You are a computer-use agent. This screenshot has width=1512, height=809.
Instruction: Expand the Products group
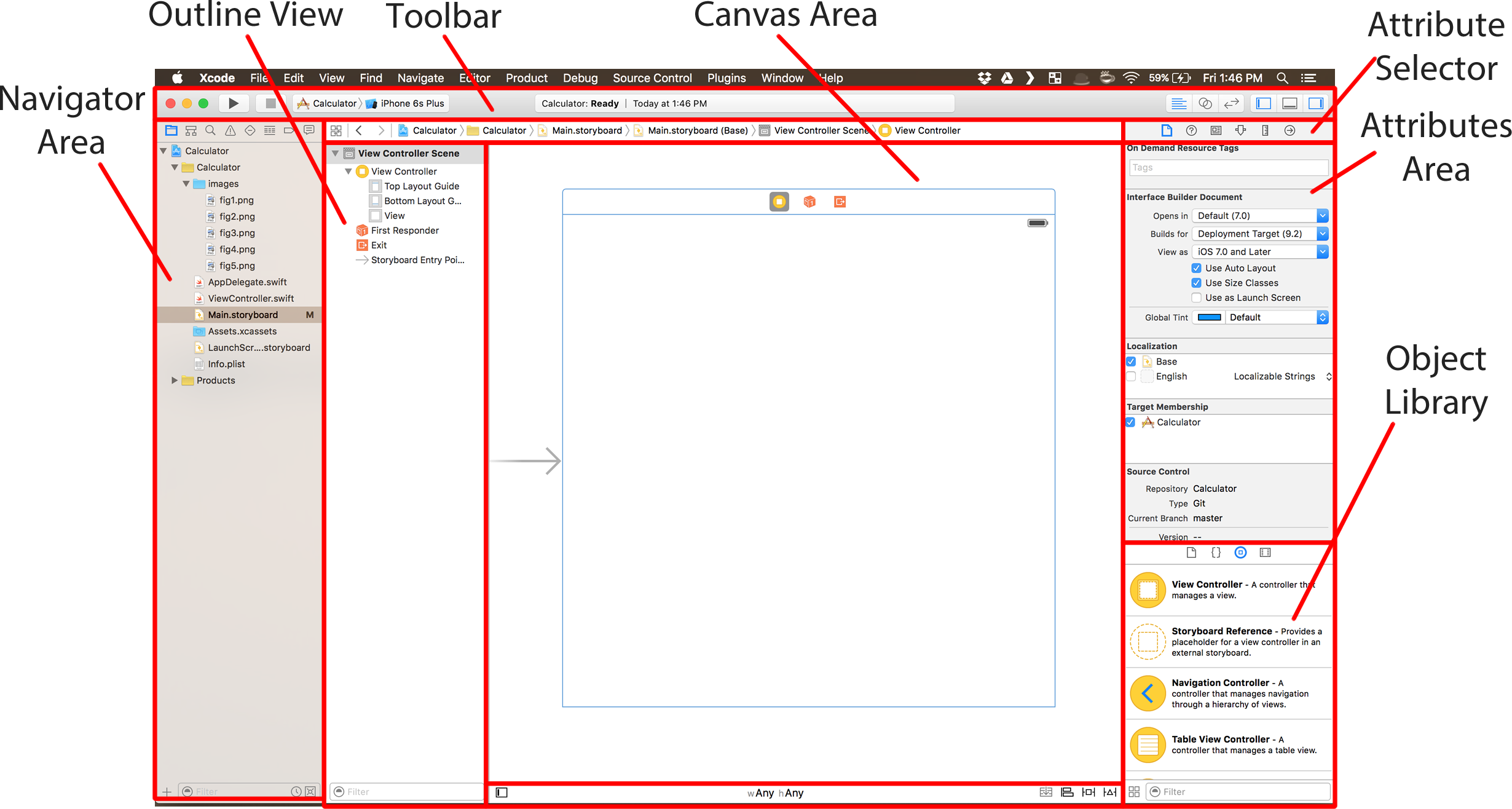click(175, 381)
